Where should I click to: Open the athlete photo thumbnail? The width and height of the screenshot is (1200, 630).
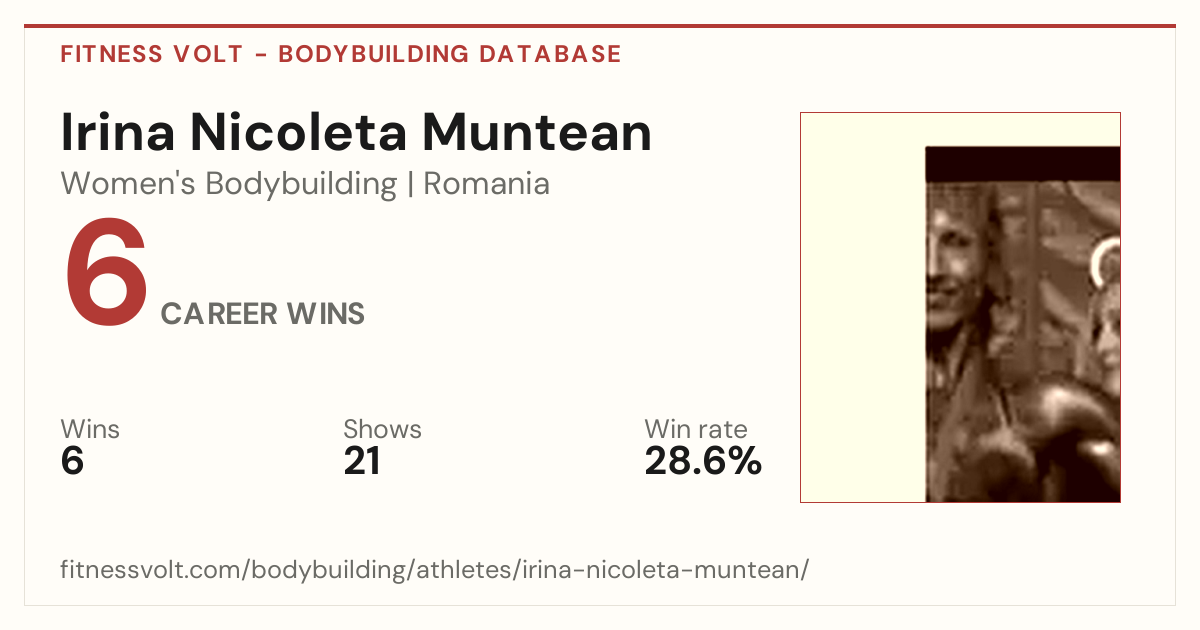tap(960, 307)
